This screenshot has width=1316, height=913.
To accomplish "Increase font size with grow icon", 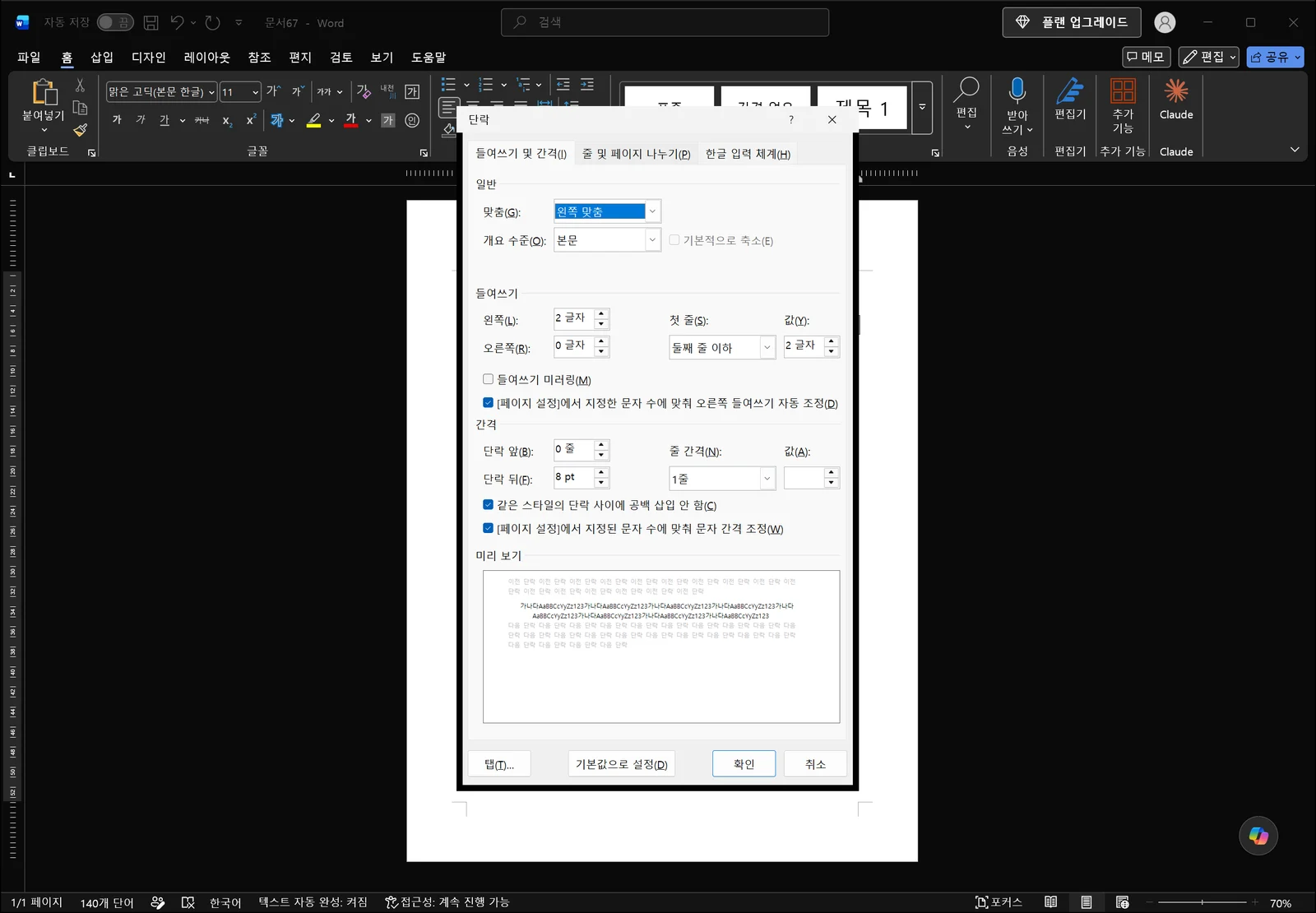I will pyautogui.click(x=273, y=91).
